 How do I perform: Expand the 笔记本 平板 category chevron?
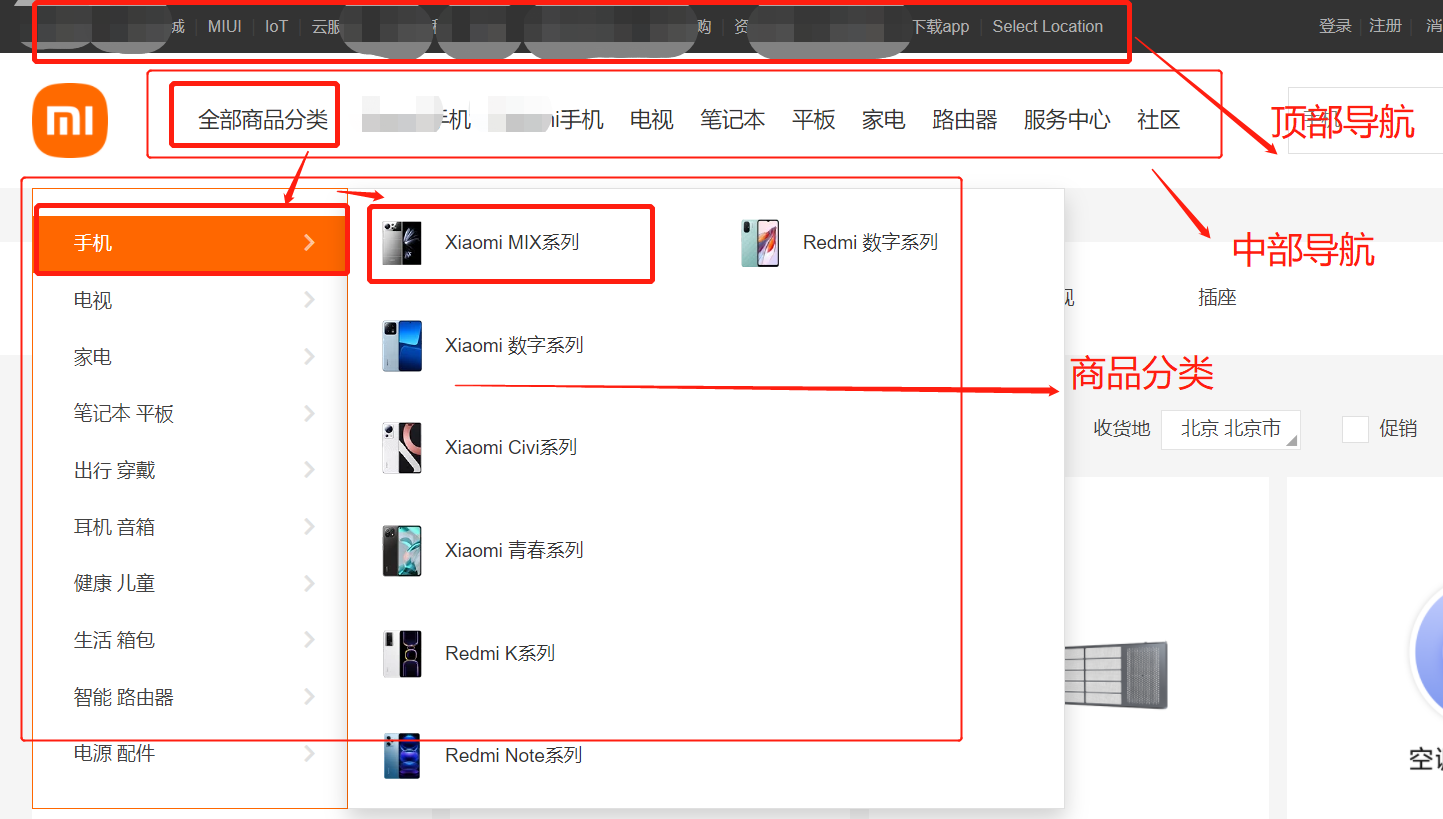coord(309,414)
